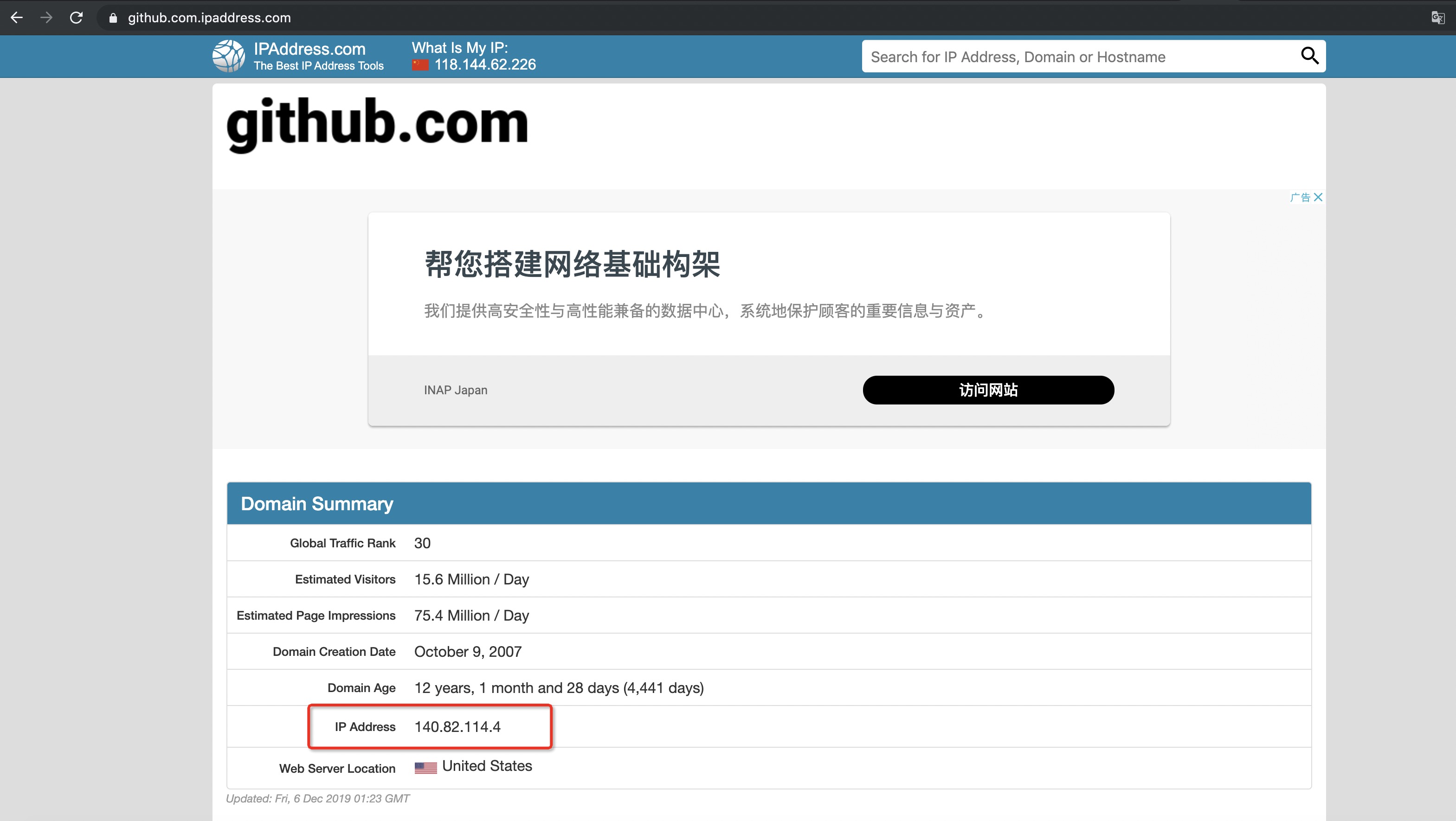The height and width of the screenshot is (821, 1456).
Task: Click the United States location text
Action: (487, 766)
